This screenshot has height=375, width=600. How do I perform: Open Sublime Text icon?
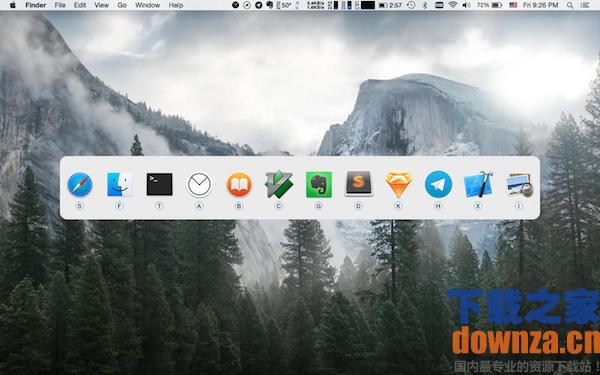[x=359, y=184]
